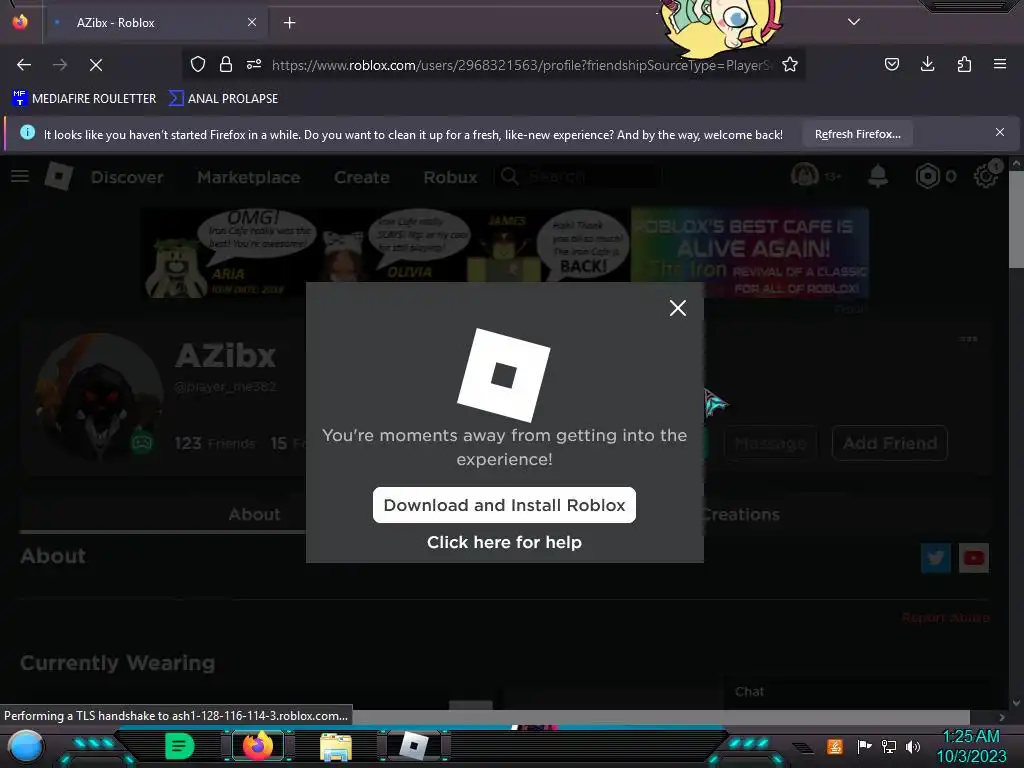
Task: Open the Windows Start orb
Action: 25,746
